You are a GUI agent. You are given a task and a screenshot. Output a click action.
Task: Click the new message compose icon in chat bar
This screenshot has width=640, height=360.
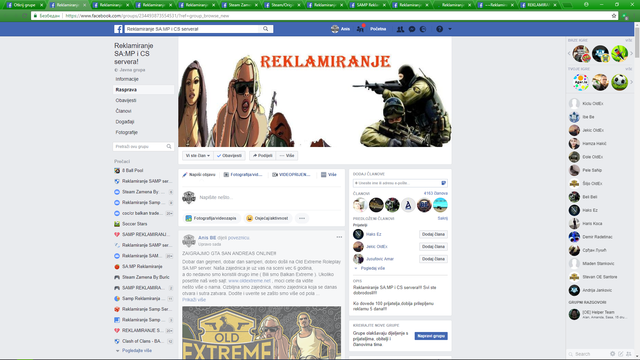tap(620, 354)
